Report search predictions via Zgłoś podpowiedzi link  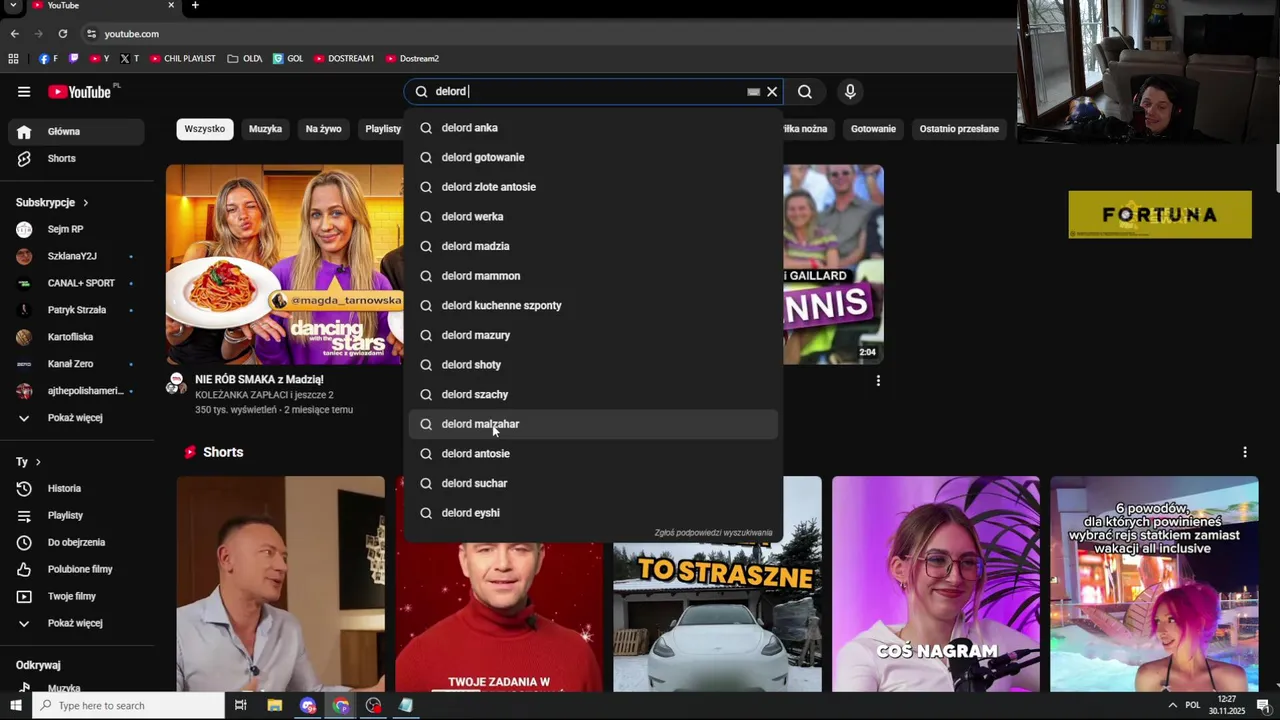tap(713, 533)
